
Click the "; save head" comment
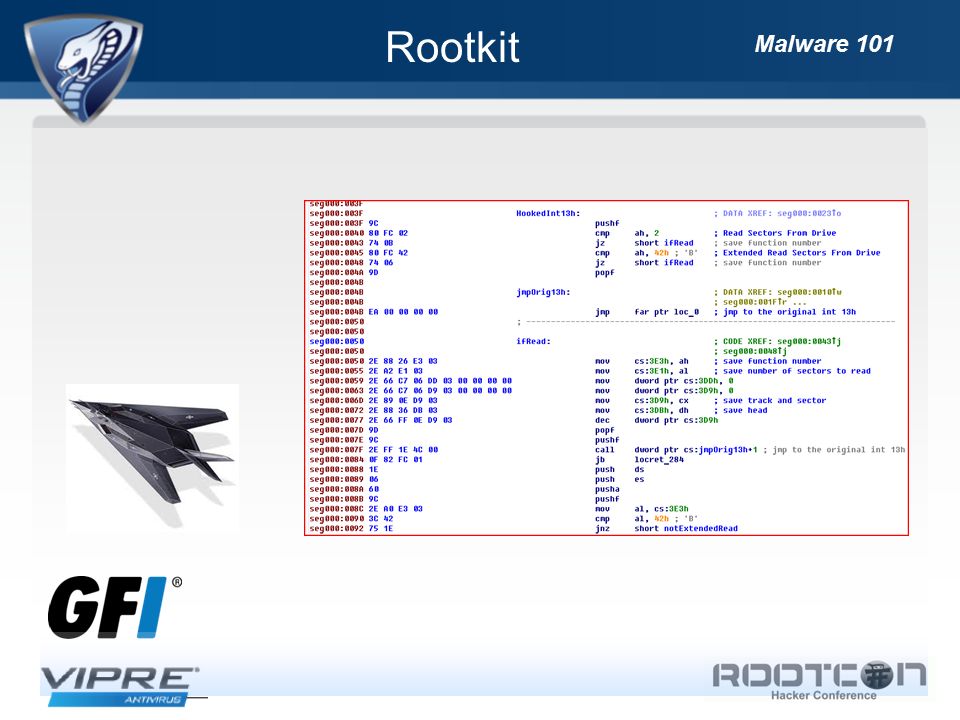click(x=740, y=410)
